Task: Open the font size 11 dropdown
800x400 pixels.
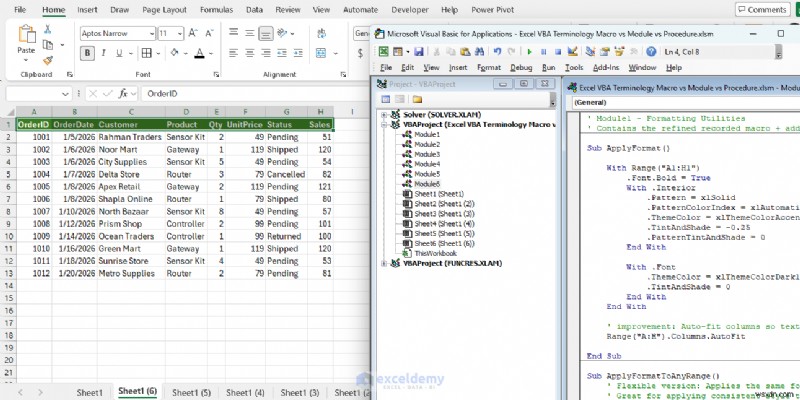Action: 180,34
